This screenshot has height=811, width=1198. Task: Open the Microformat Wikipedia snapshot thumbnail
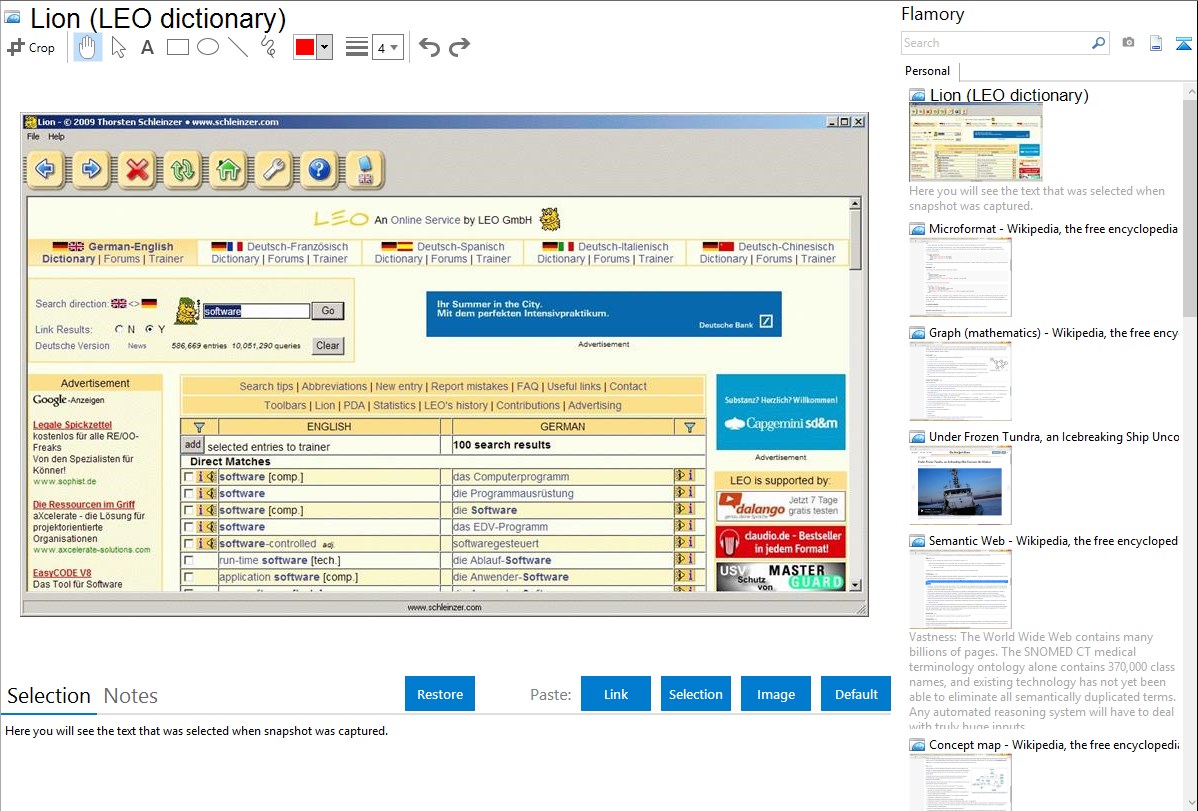point(960,277)
